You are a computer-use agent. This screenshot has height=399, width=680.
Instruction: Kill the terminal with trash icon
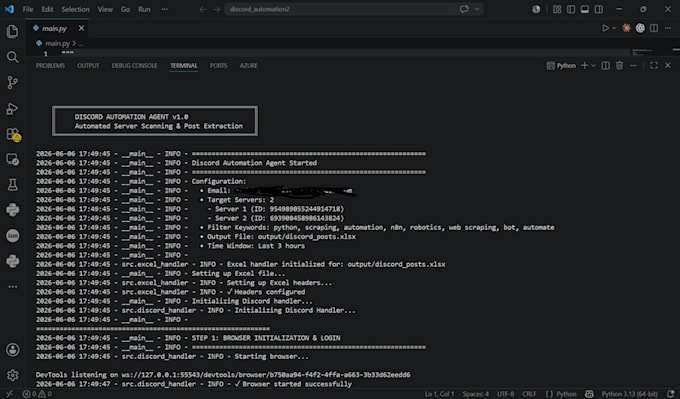(x=619, y=65)
